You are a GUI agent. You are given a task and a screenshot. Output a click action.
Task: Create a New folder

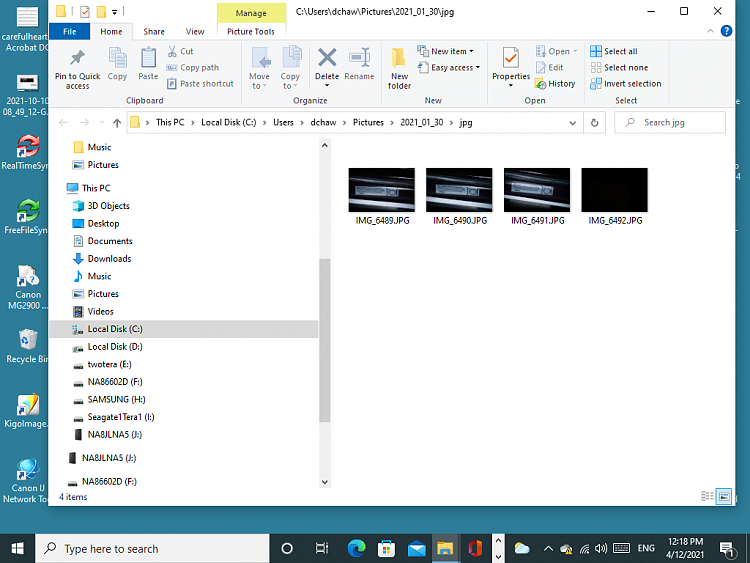(399, 68)
